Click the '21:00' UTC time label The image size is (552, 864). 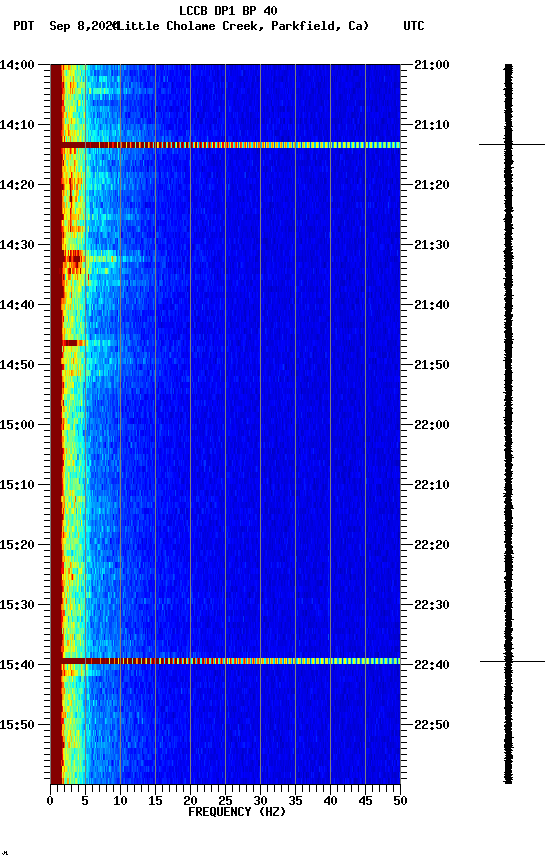tap(432, 65)
